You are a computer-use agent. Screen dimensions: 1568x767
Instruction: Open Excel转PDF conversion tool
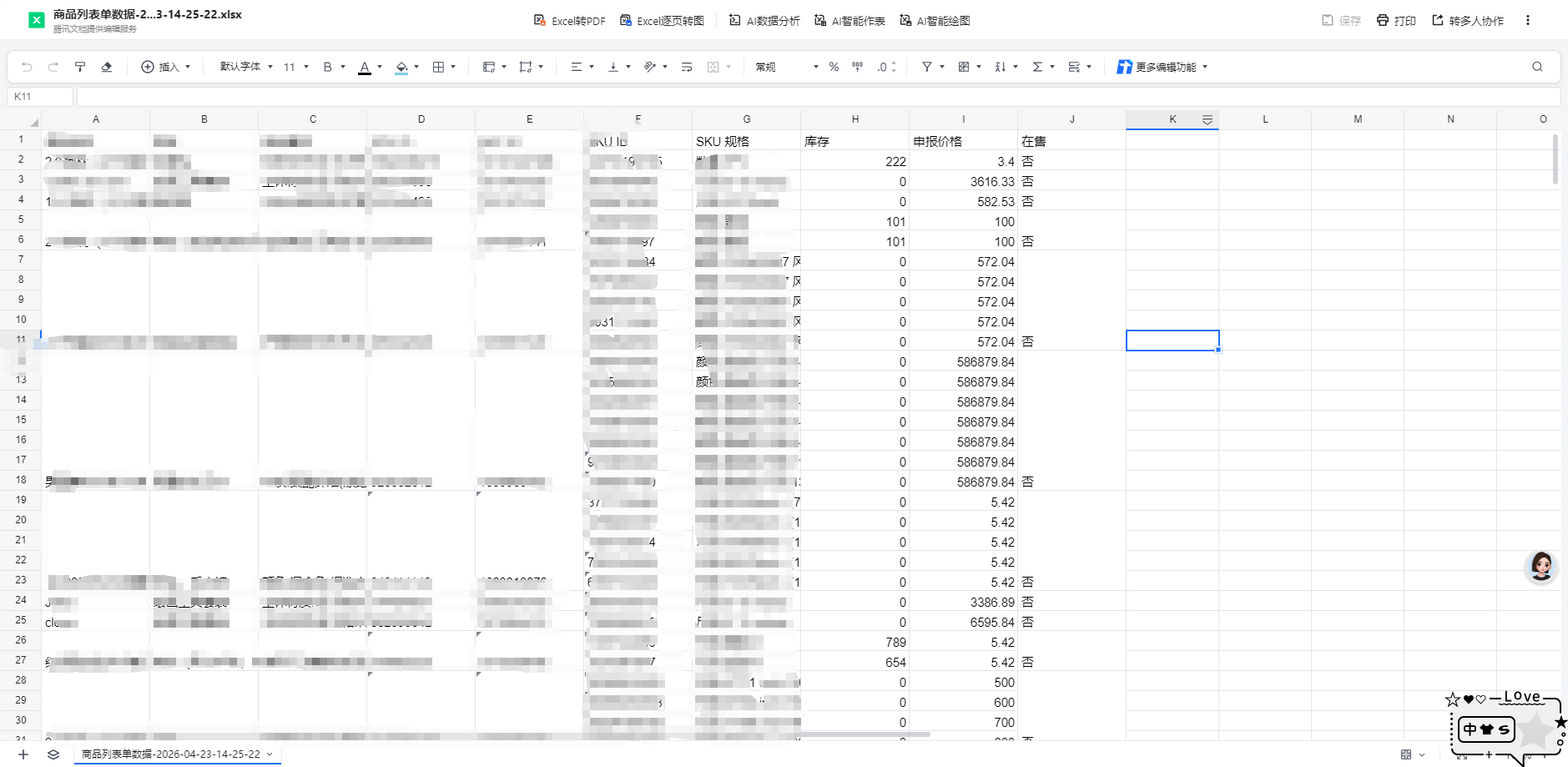570,21
